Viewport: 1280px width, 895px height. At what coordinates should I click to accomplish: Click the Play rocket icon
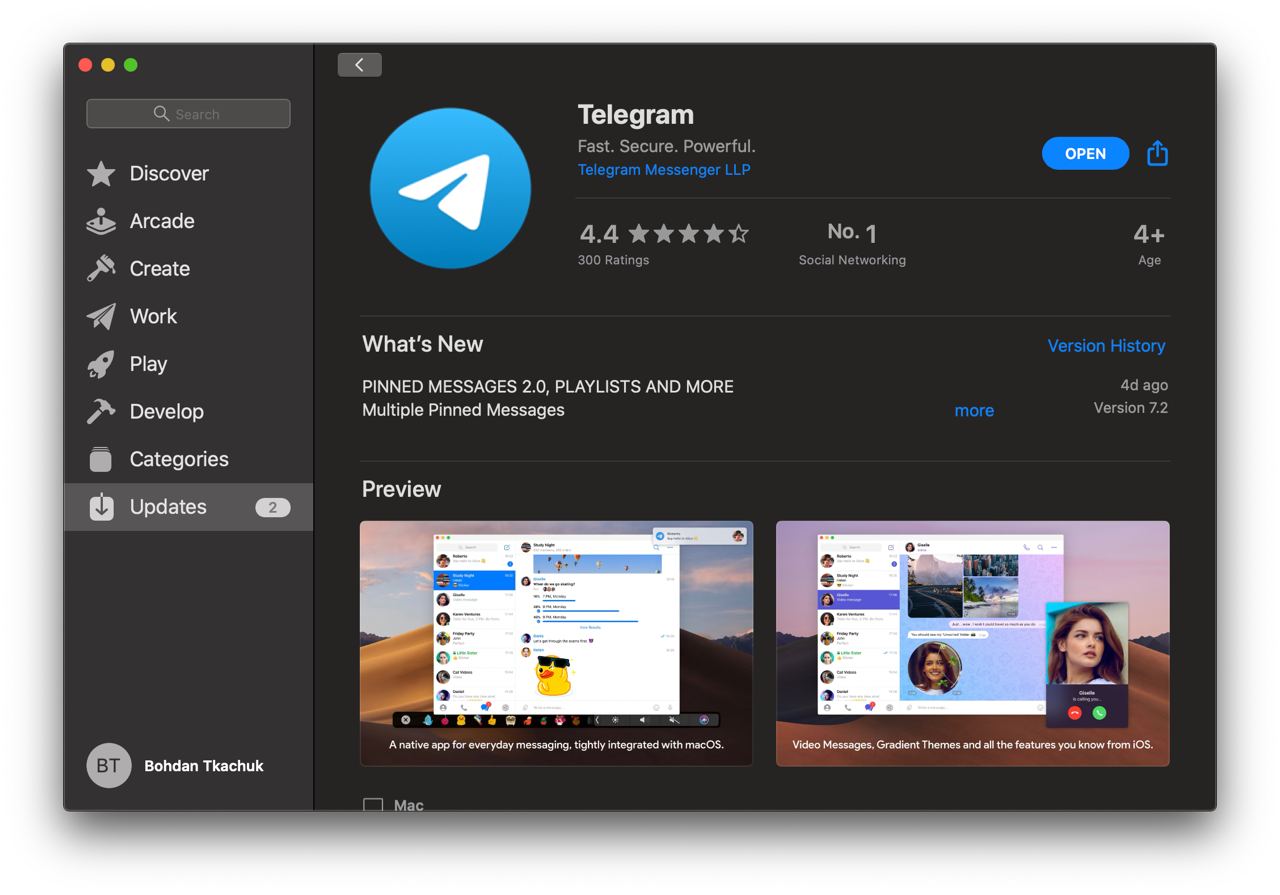(x=101, y=364)
